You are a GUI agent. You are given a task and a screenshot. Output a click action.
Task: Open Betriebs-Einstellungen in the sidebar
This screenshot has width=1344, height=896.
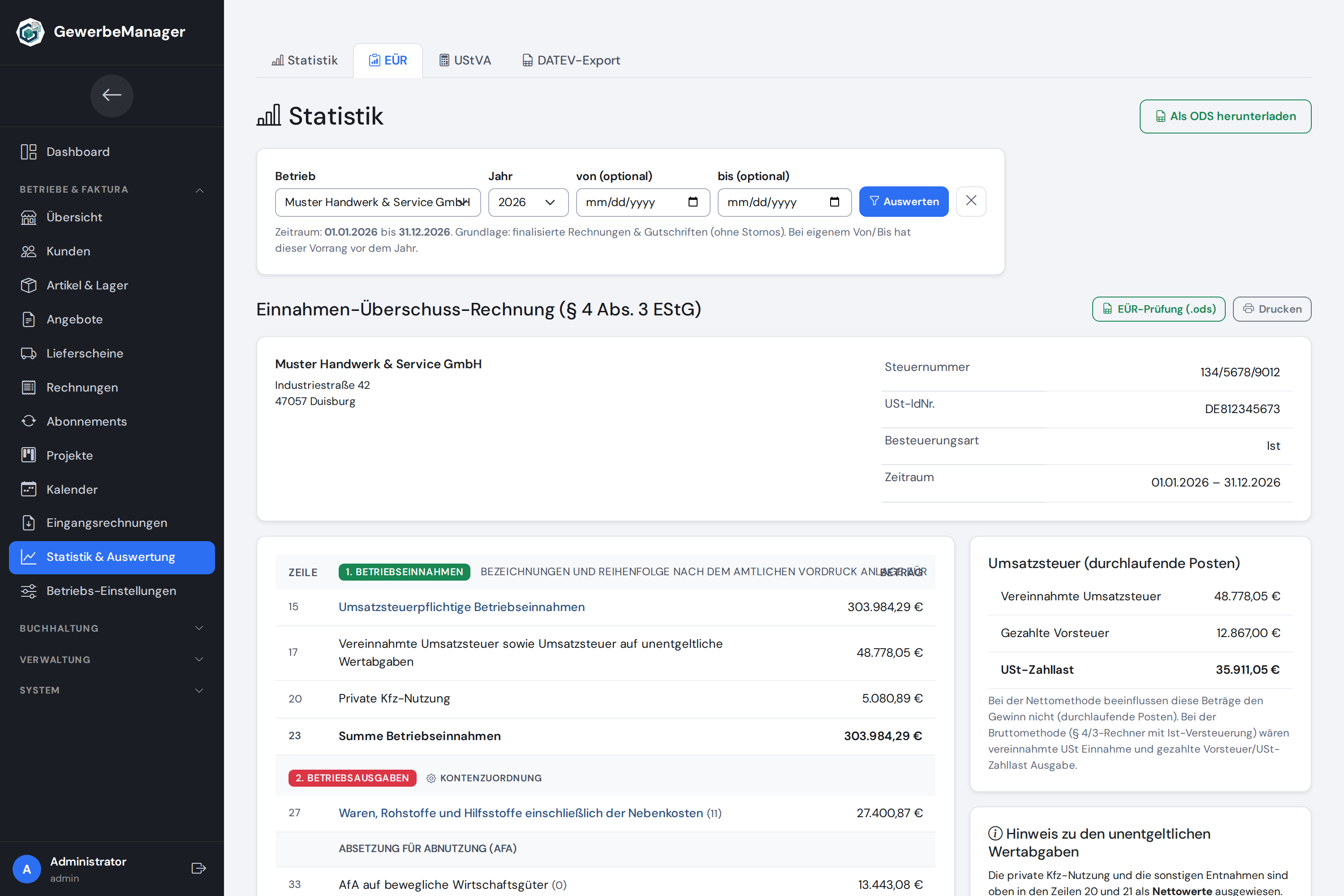click(x=112, y=591)
